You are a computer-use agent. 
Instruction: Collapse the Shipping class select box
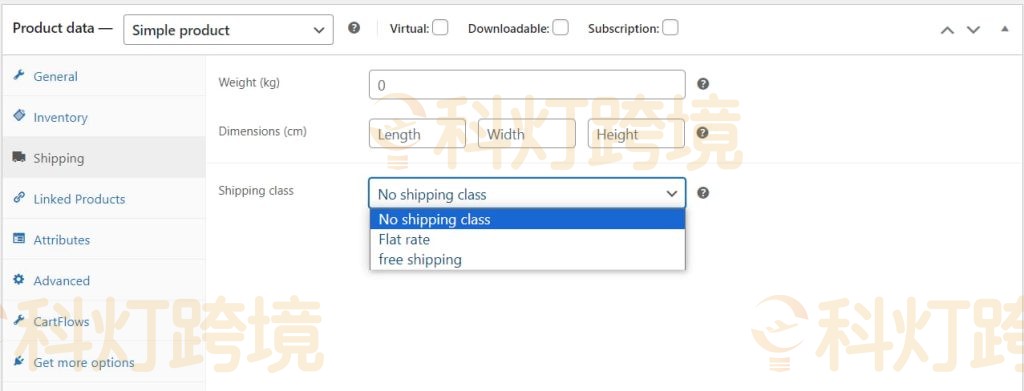[527, 194]
